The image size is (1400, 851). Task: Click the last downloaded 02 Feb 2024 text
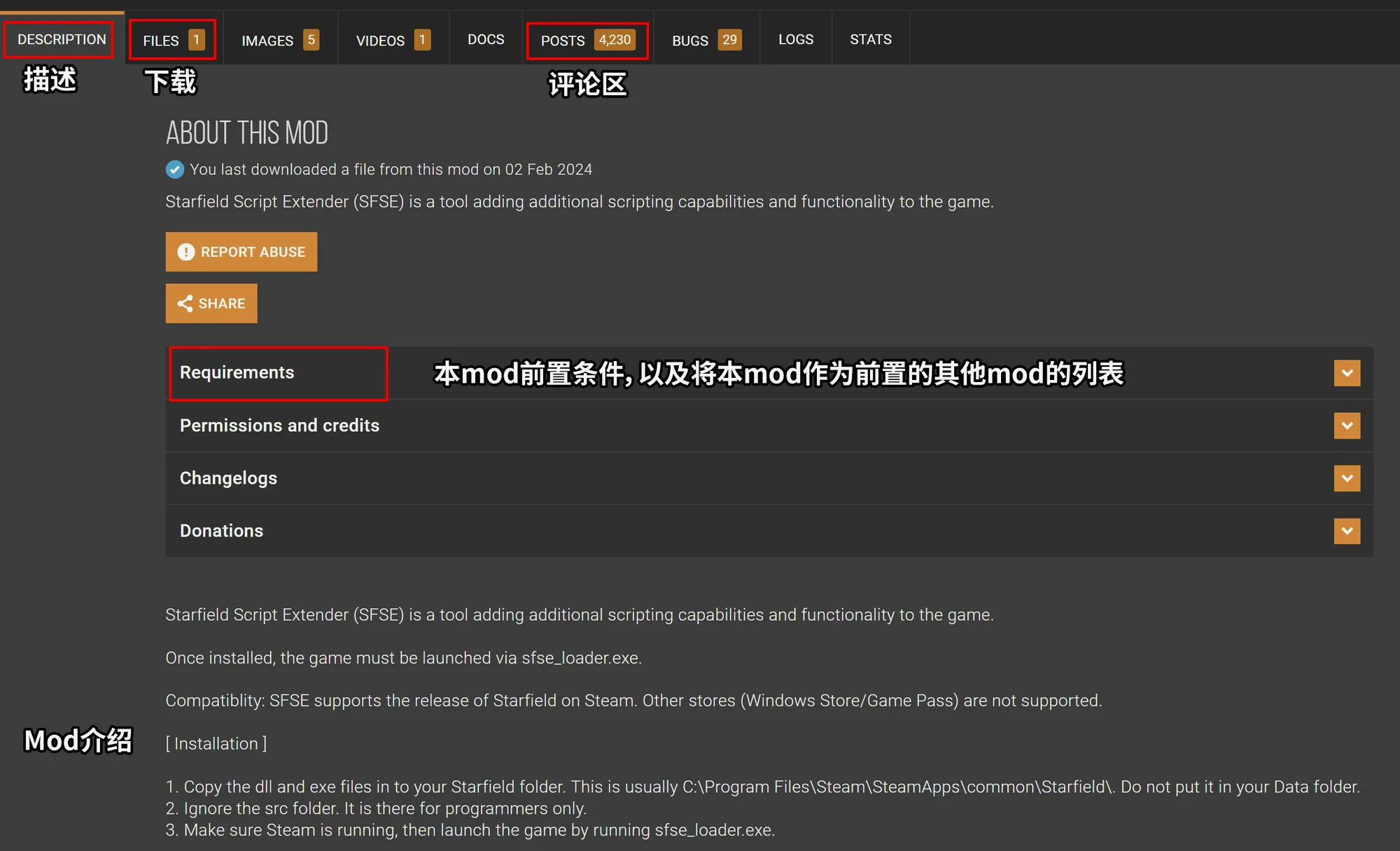point(391,169)
